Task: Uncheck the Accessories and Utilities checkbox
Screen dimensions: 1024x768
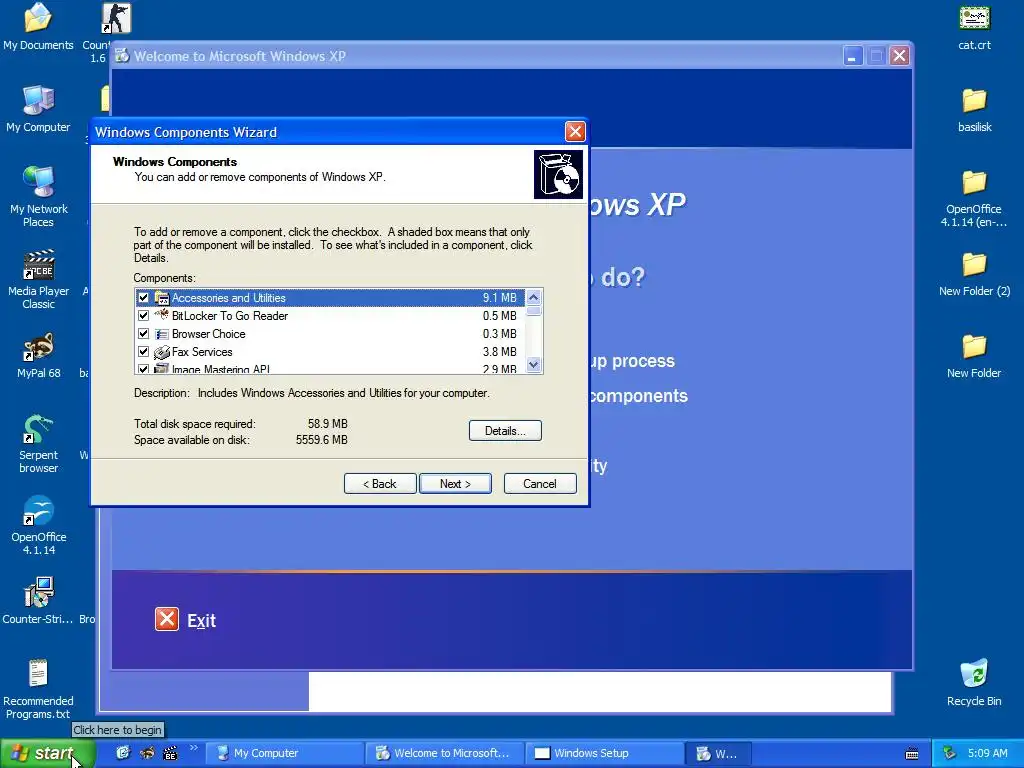Action: [143, 298]
